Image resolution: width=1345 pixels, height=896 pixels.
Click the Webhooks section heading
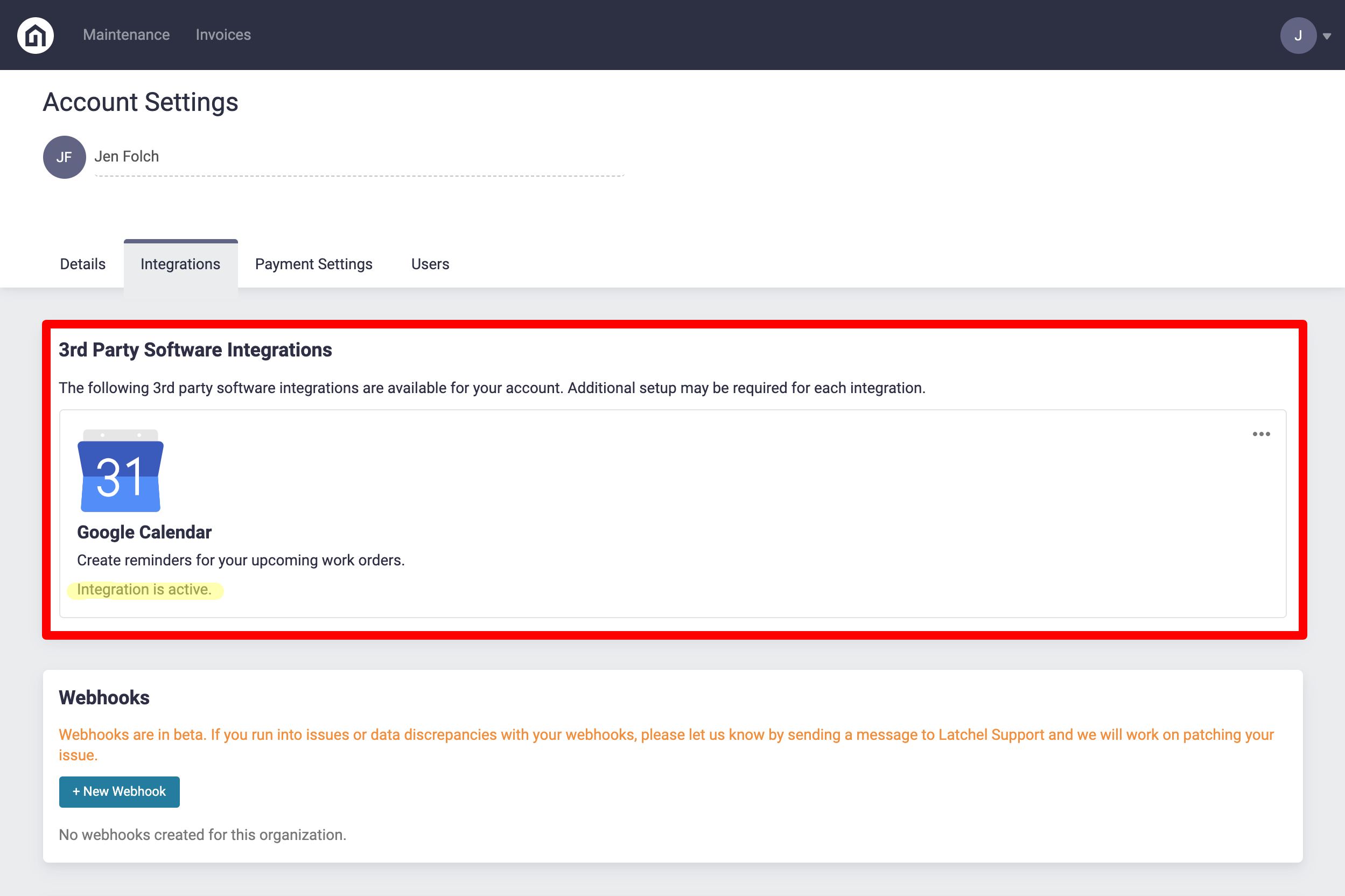(104, 698)
